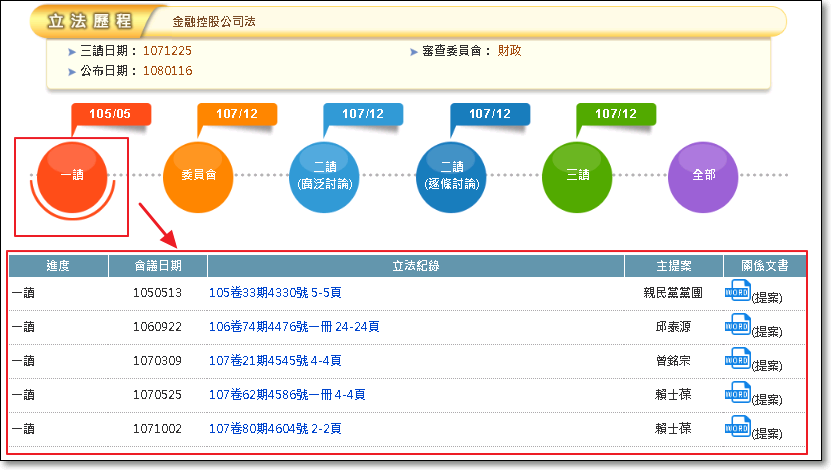Open Word document icon in 1071002 row
831x474 pixels.
(x=737, y=426)
